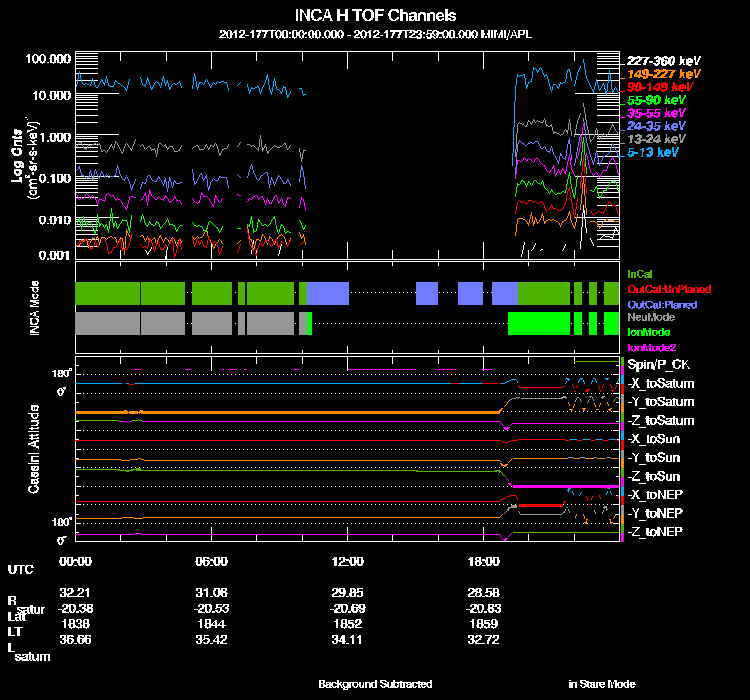
Task: Click the red 90-149 keV legend label
Action: click(x=659, y=87)
